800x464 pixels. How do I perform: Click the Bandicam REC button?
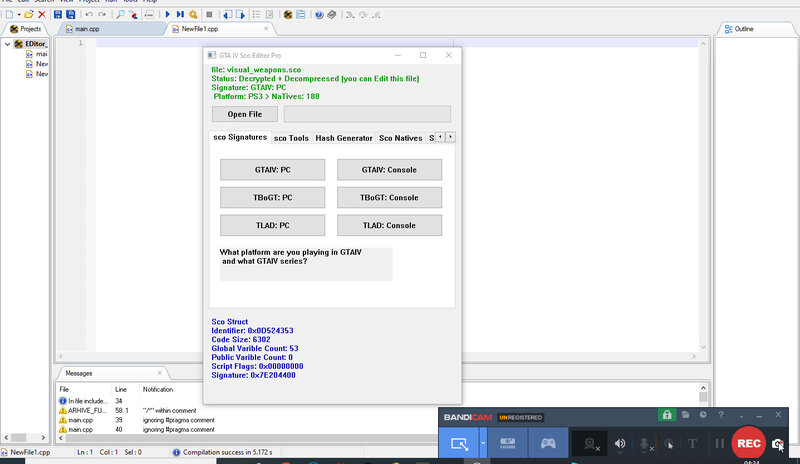point(748,443)
